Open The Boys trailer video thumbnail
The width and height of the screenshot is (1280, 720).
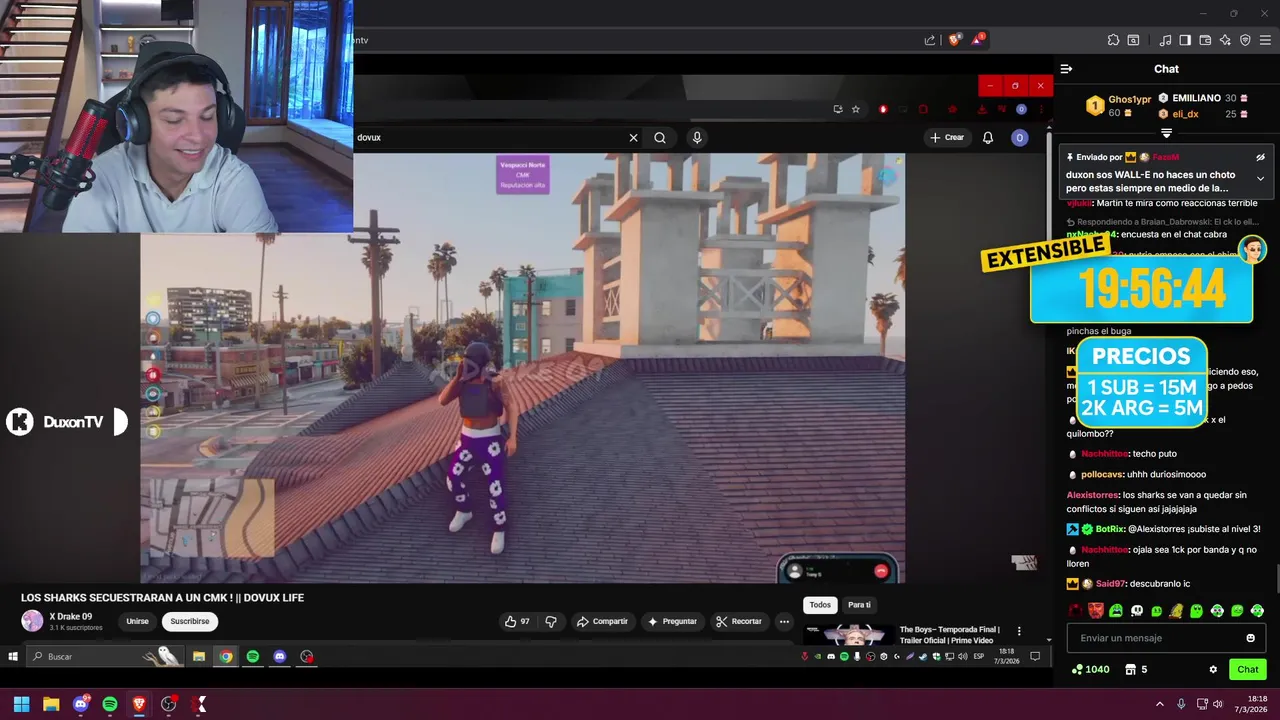(849, 635)
